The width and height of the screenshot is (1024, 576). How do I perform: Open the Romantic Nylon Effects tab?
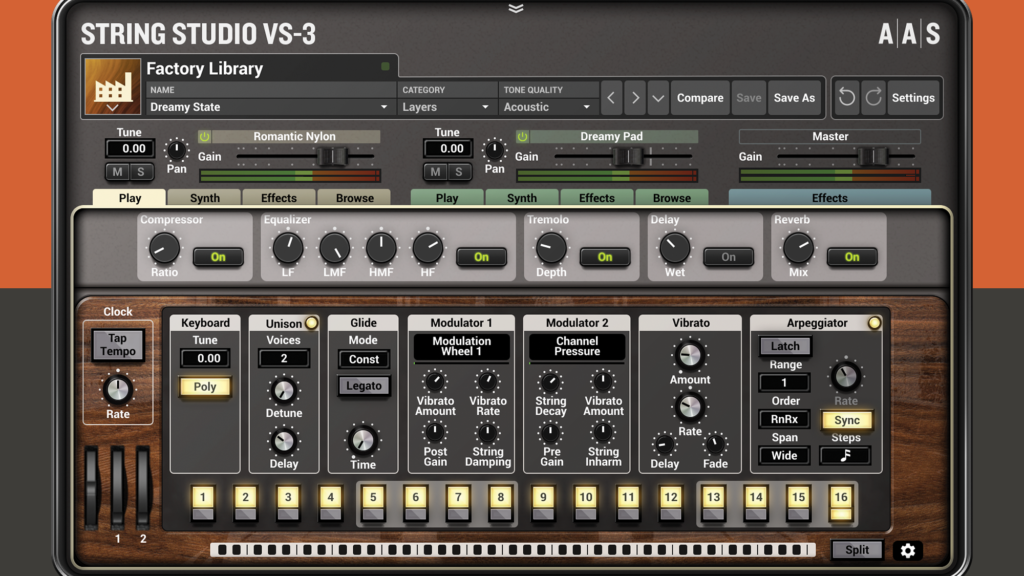pos(279,198)
